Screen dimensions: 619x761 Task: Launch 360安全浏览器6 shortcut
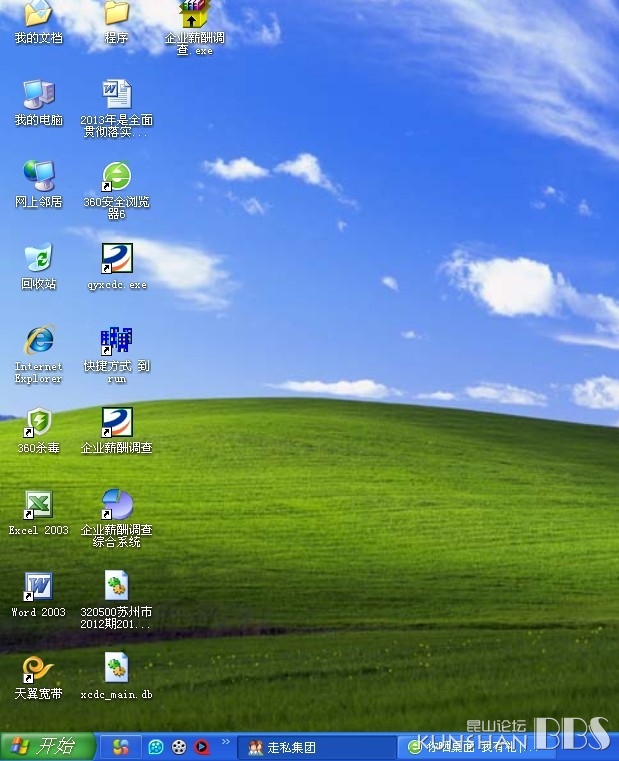[117, 176]
